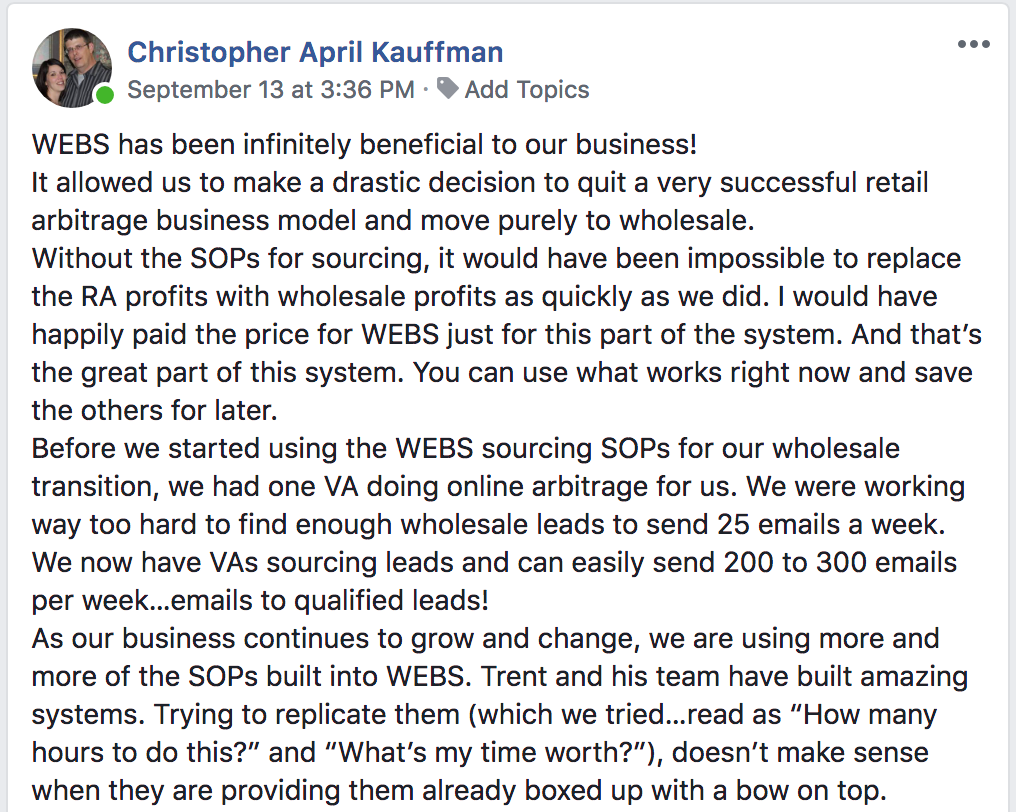Click the line "WEBS has been infinitely beneficial"
This screenshot has height=812, width=1016.
pos(364,144)
